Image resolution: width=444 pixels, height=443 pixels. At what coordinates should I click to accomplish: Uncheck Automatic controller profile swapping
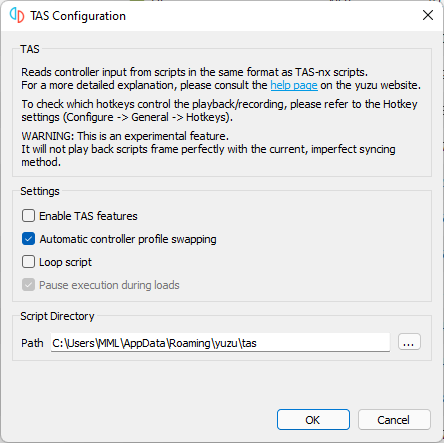(x=28, y=239)
